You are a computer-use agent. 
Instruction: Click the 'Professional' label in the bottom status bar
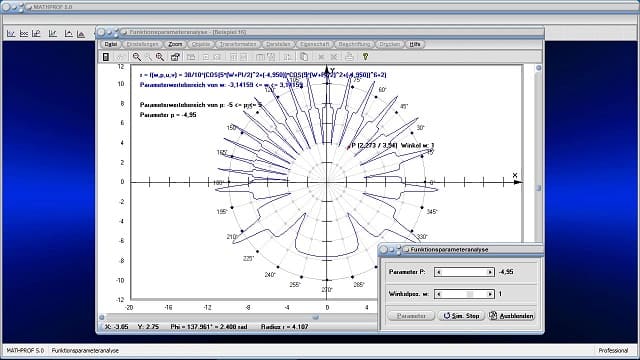click(x=613, y=351)
